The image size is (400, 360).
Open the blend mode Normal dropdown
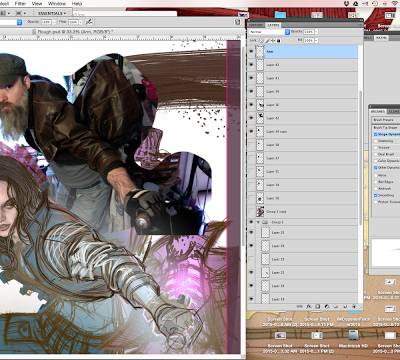269,32
